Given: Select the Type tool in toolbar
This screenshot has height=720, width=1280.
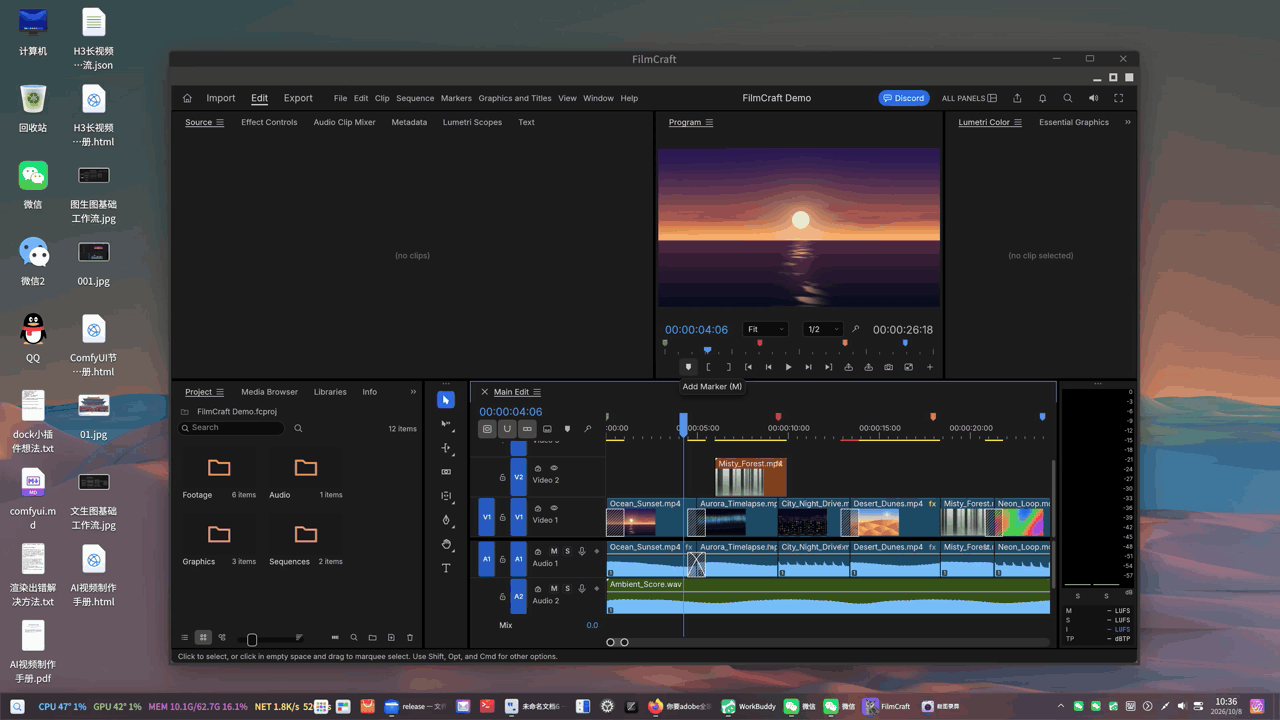Looking at the screenshot, I should pos(446,568).
